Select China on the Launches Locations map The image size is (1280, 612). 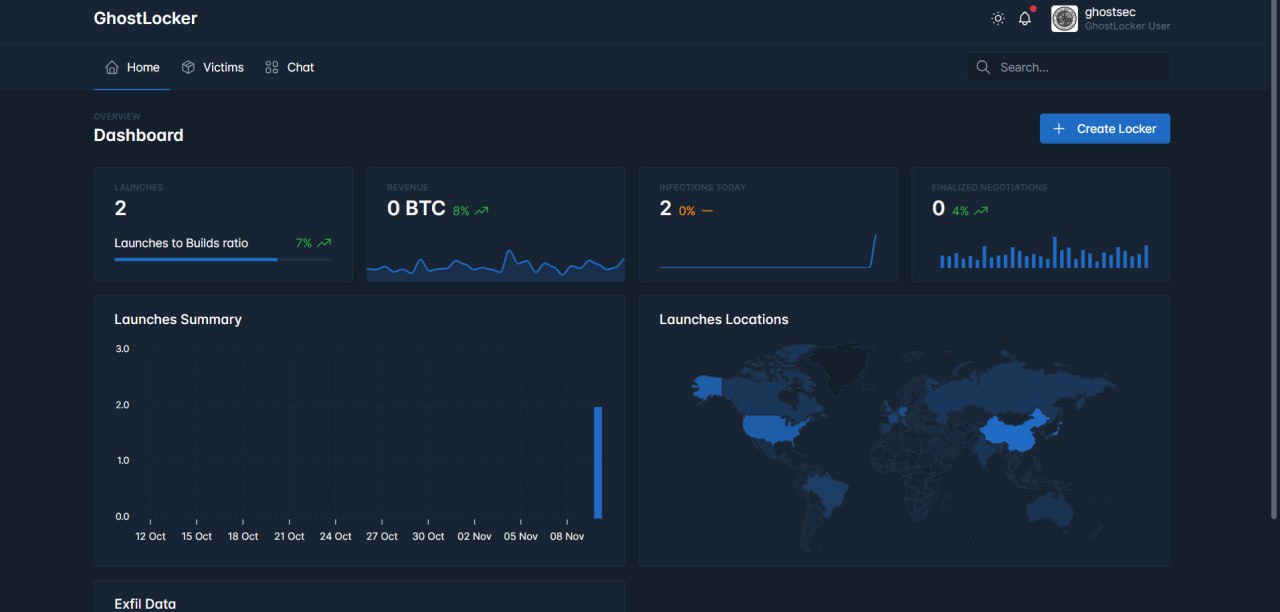pos(1010,434)
